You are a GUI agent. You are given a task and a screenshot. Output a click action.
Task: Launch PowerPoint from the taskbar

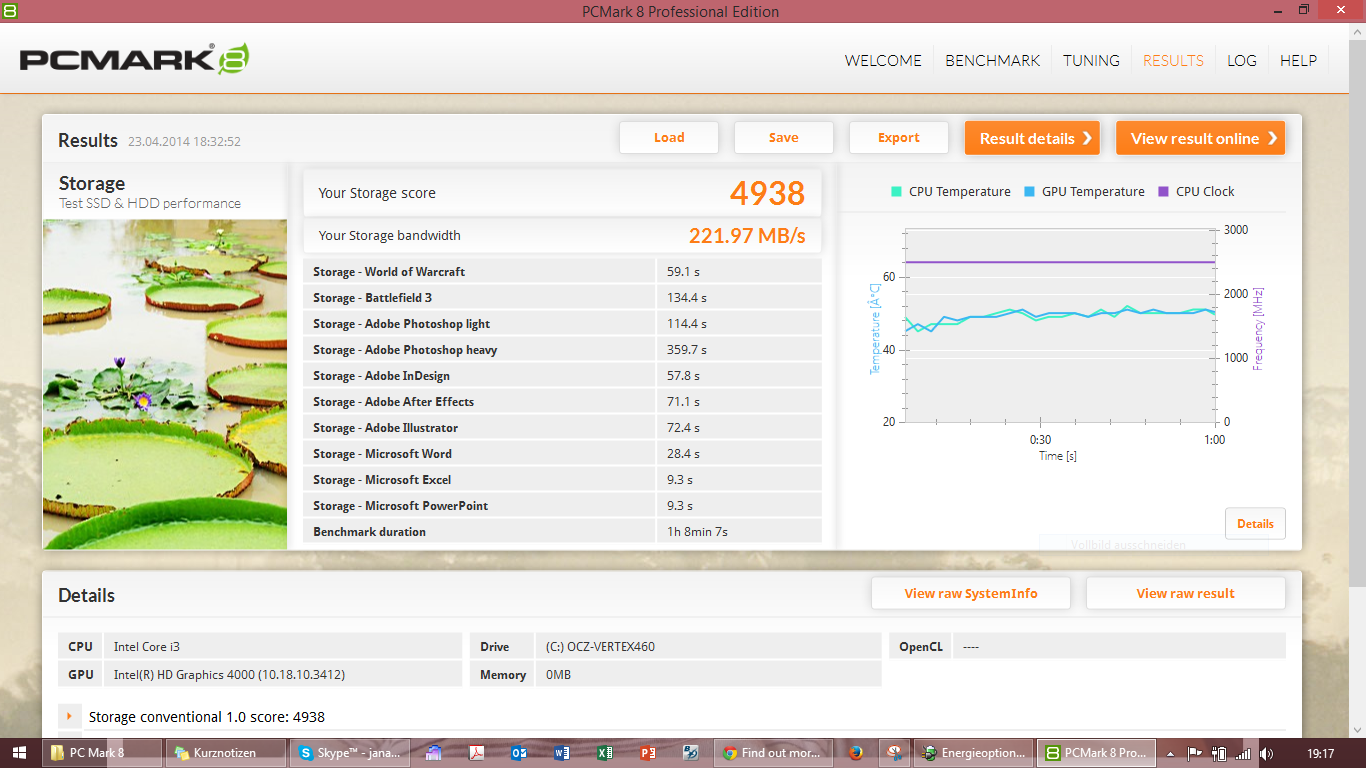(647, 753)
